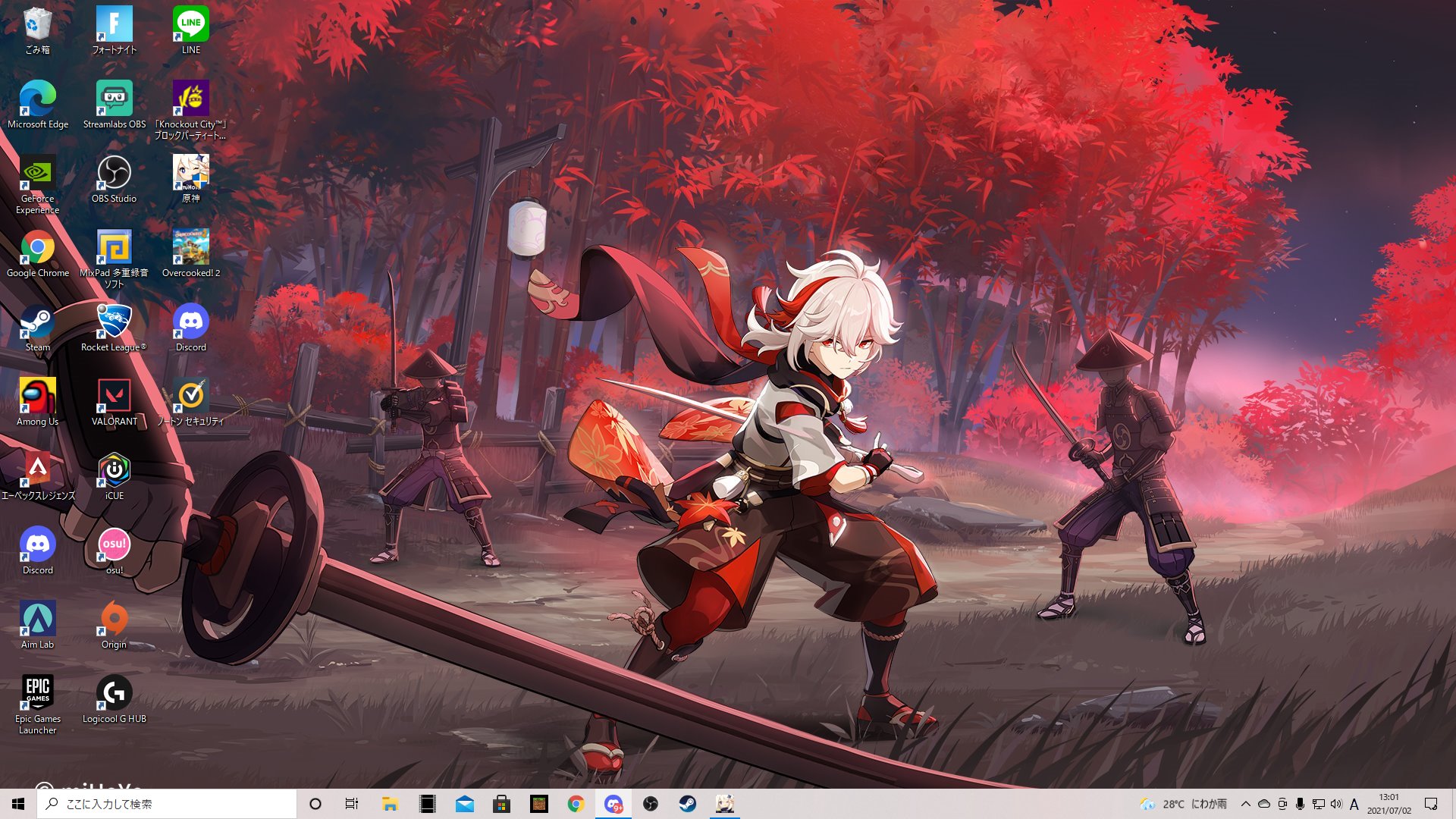The height and width of the screenshot is (819, 1456).
Task: Switch to Discord with 9+ badge on taskbar
Action: click(x=613, y=804)
